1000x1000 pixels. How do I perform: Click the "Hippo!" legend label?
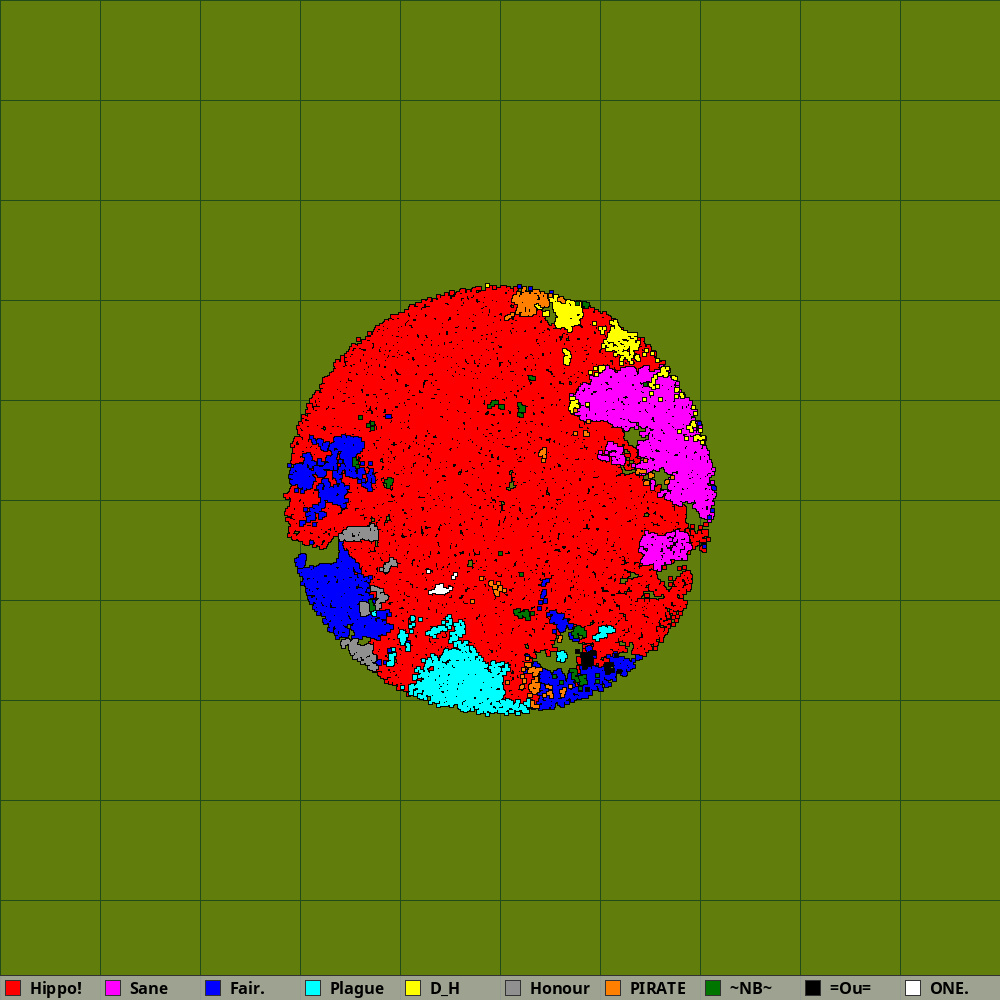point(56,989)
